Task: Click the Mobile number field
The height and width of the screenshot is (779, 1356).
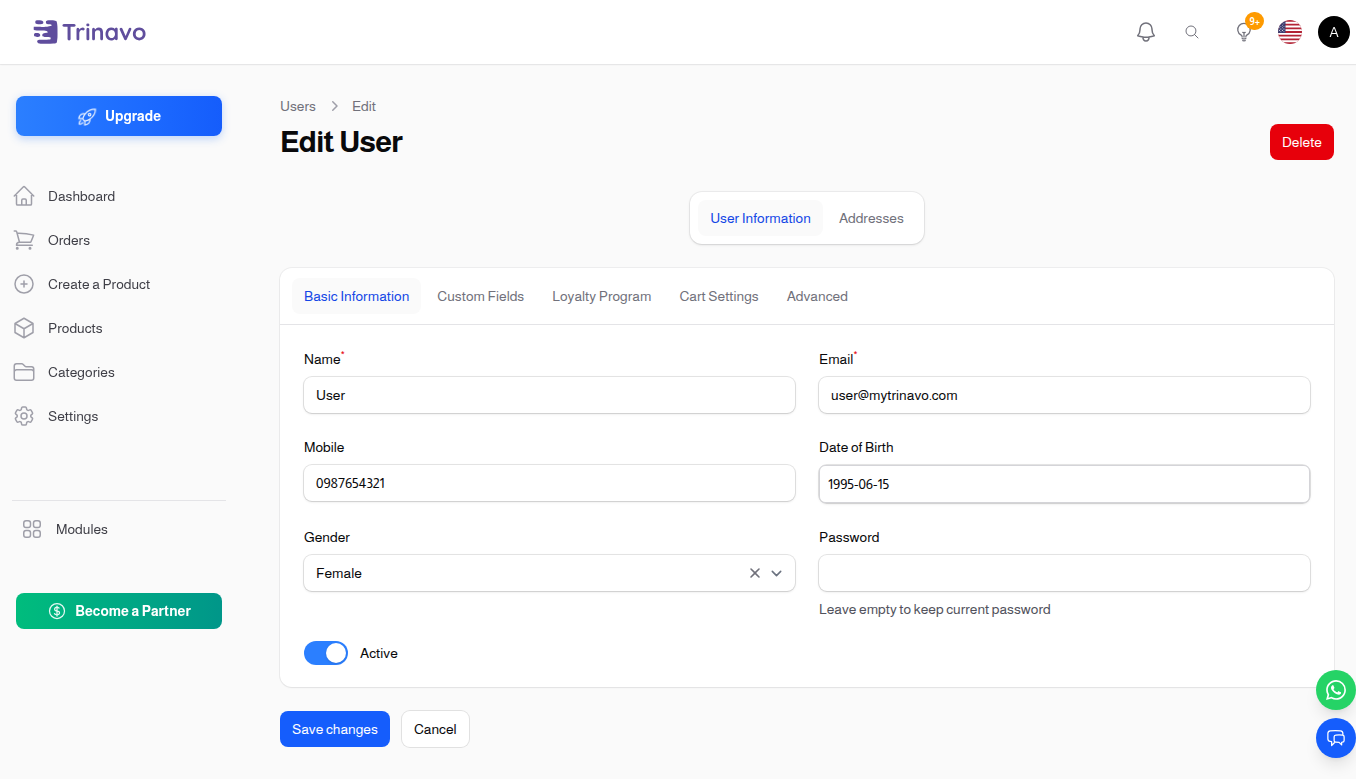Action: tap(549, 483)
